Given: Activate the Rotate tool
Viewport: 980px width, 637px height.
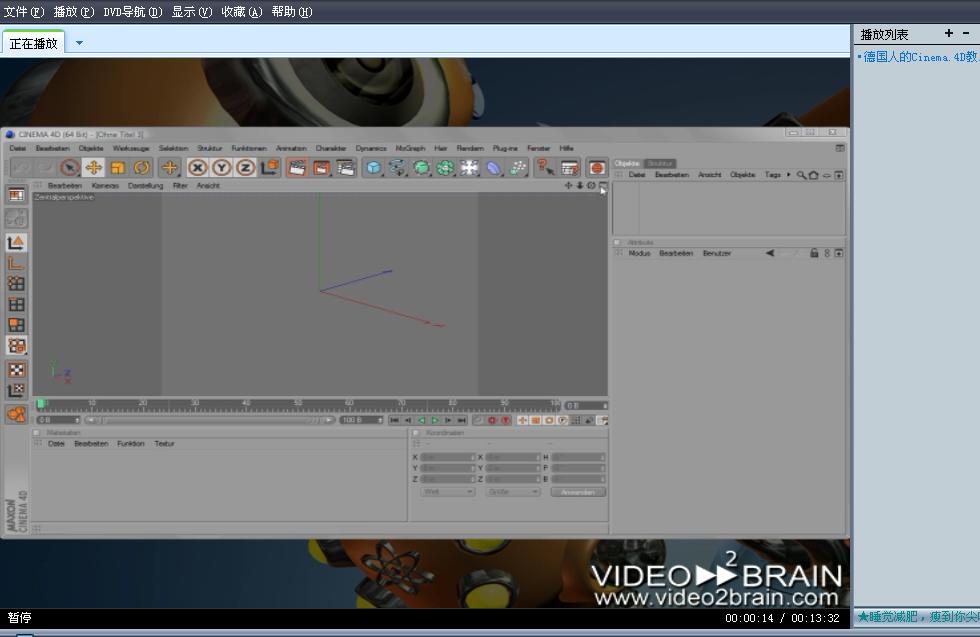Looking at the screenshot, I should (142, 167).
